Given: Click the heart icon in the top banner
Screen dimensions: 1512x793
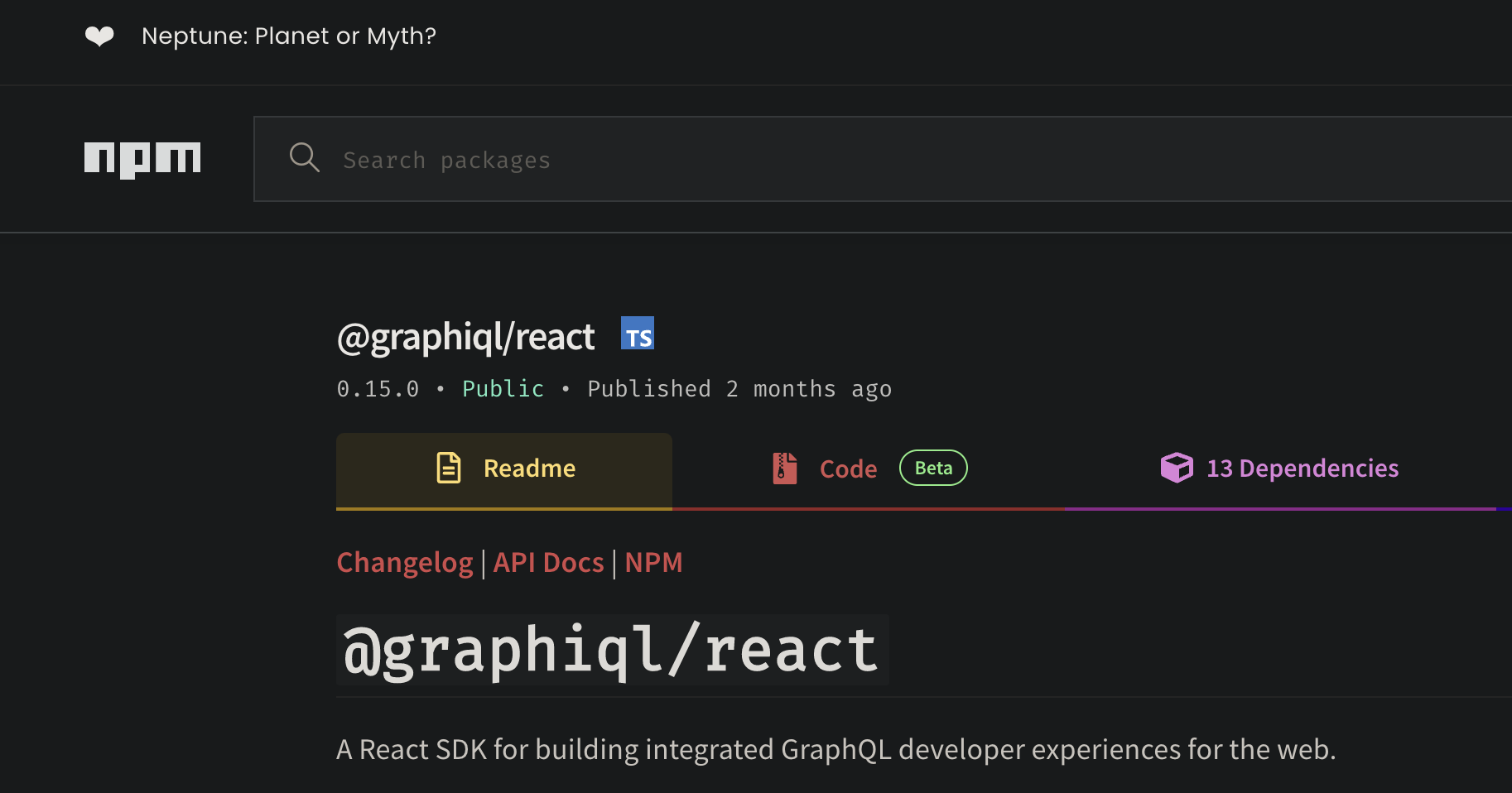Looking at the screenshot, I should tap(99, 36).
